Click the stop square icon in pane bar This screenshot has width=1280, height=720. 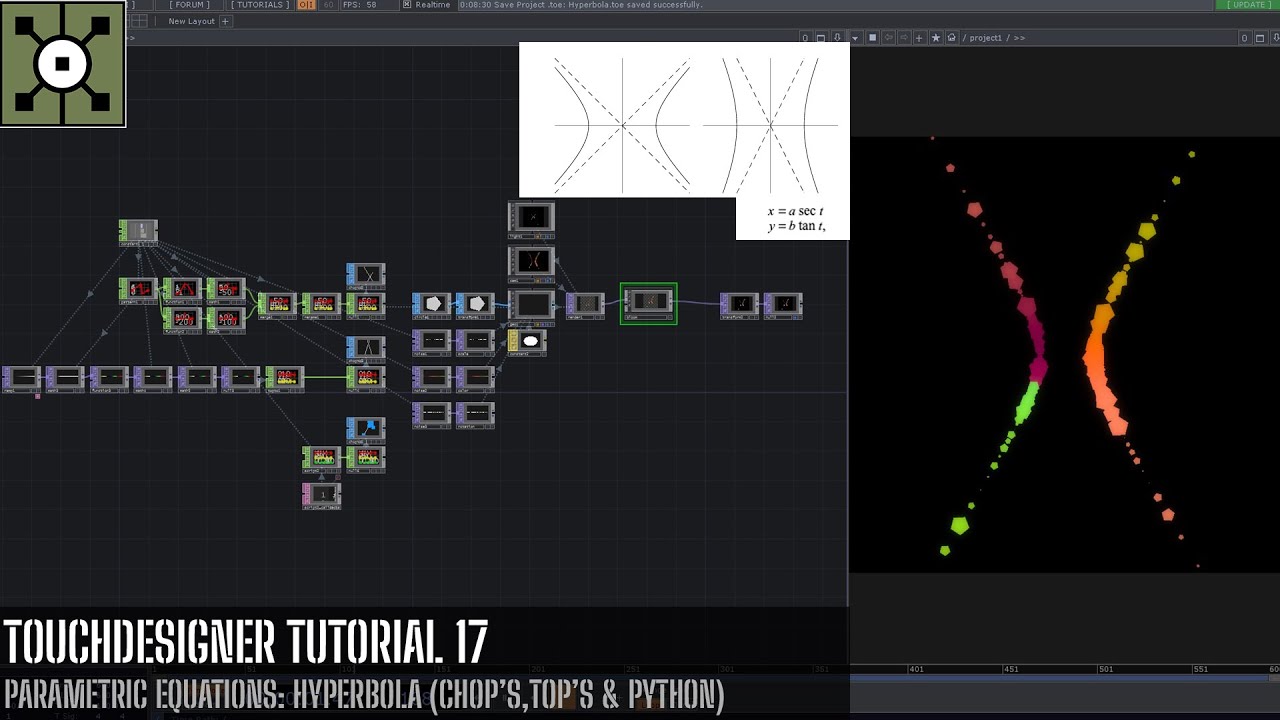tap(872, 38)
